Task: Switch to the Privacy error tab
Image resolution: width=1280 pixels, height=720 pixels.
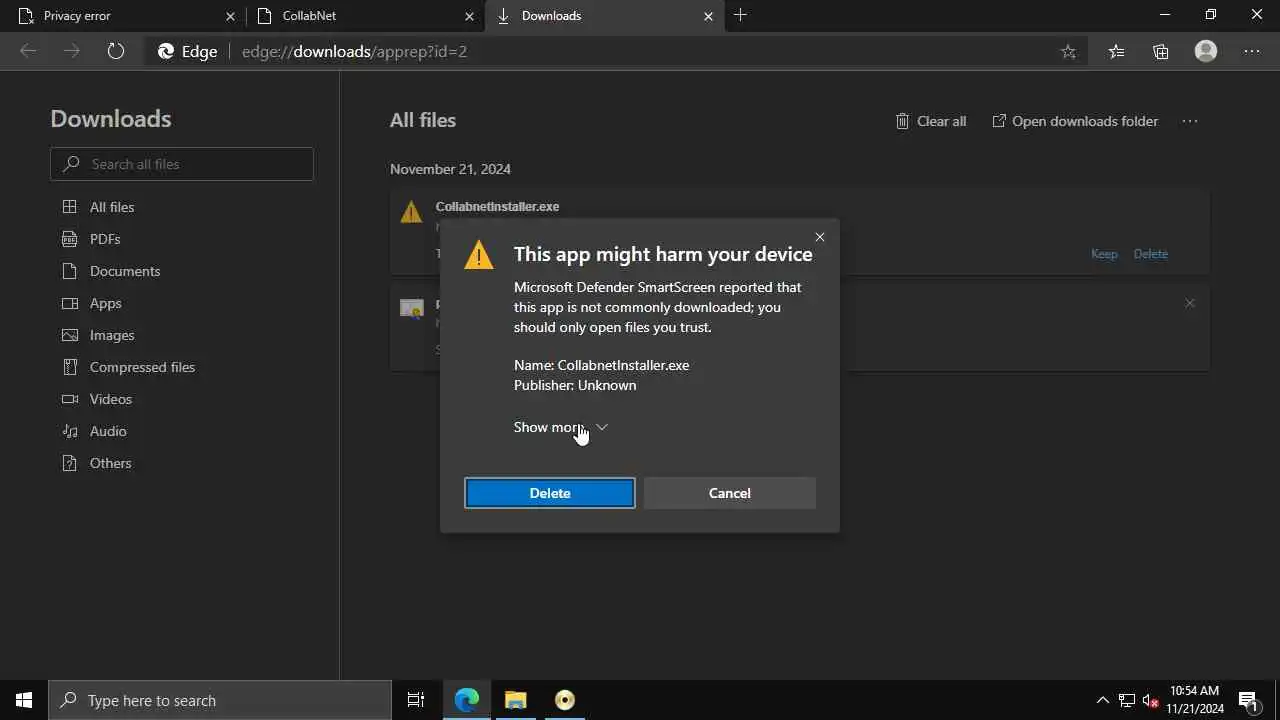Action: coord(124,16)
